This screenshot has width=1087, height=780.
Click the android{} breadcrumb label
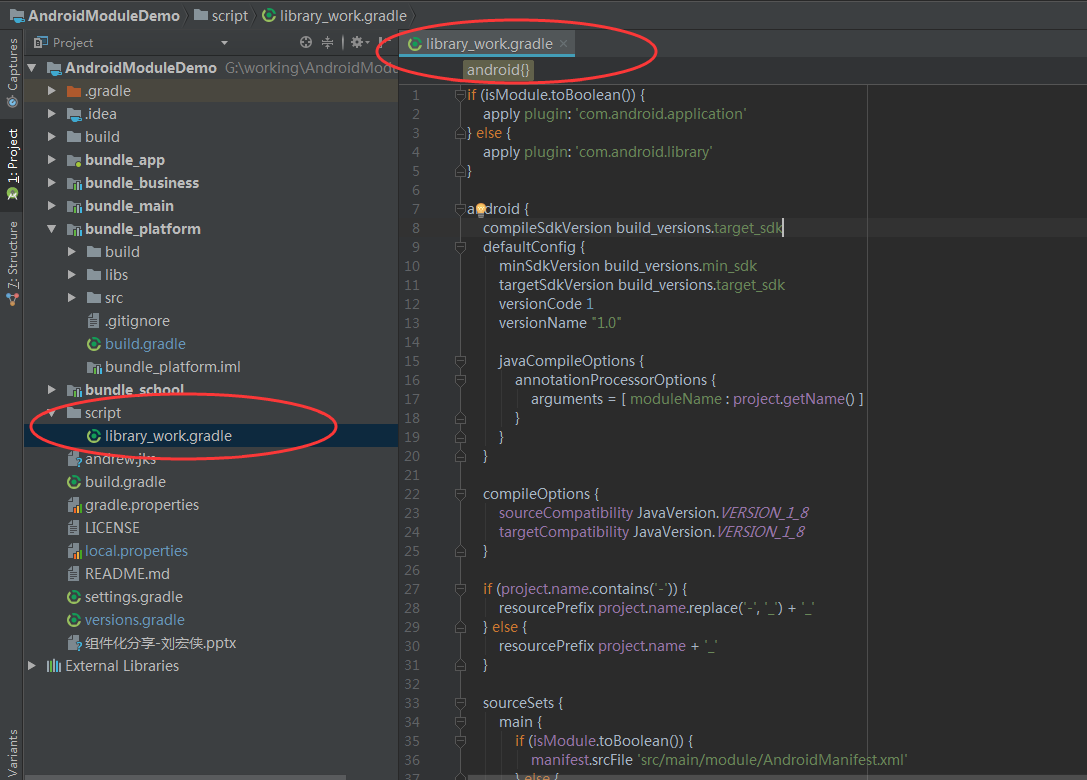(498, 69)
